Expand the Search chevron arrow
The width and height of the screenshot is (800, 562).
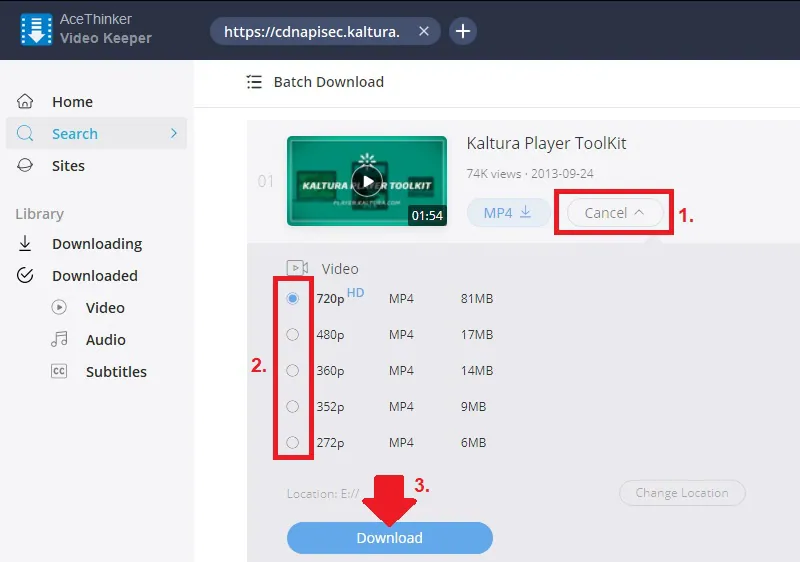point(173,134)
